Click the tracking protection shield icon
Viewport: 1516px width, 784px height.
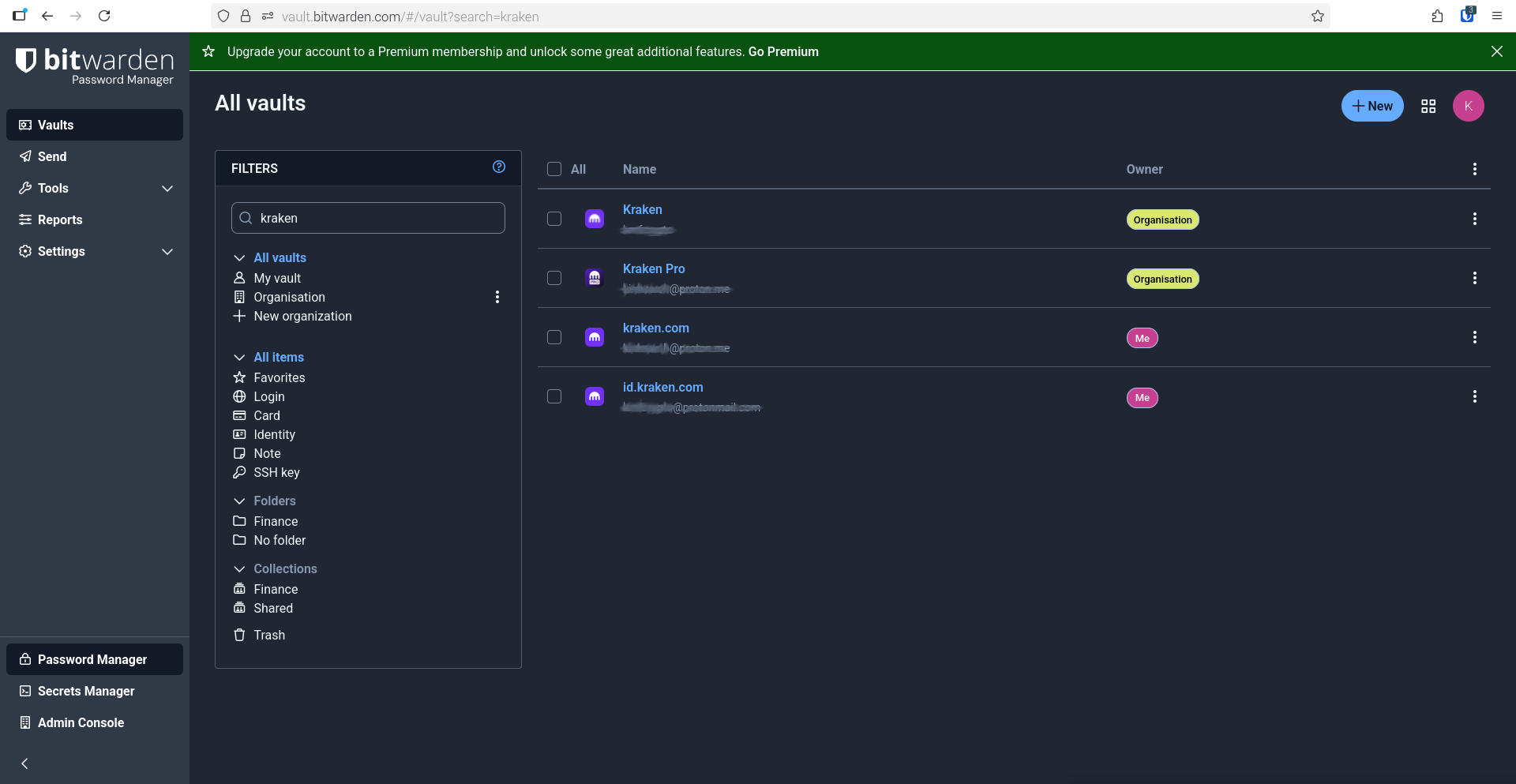coord(223,16)
